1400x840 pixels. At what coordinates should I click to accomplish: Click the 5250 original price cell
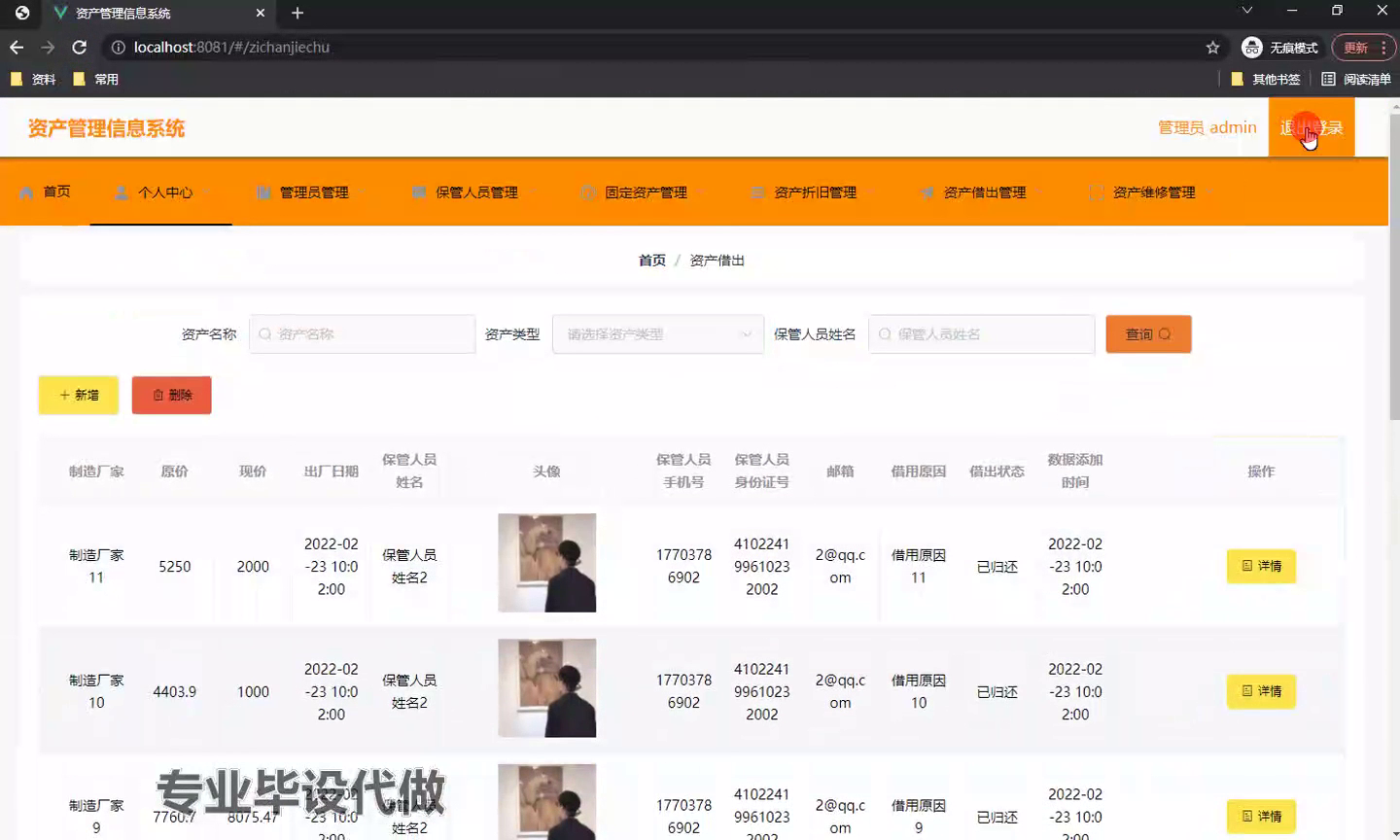click(x=175, y=567)
